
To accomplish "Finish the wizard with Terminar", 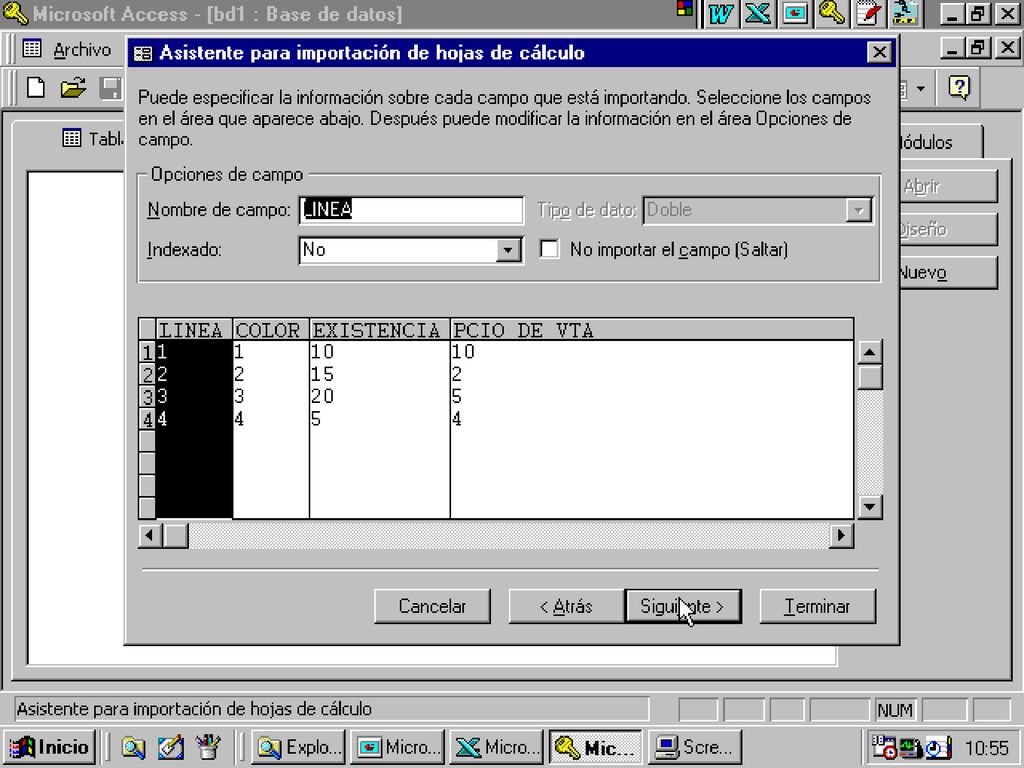I will click(817, 606).
